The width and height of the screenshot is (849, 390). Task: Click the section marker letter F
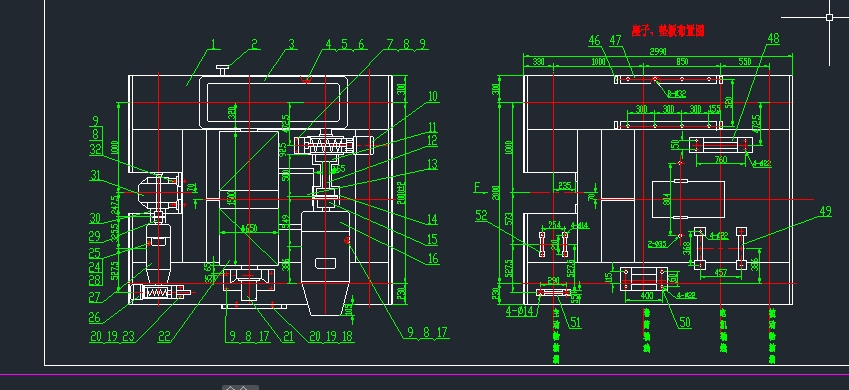(478, 188)
